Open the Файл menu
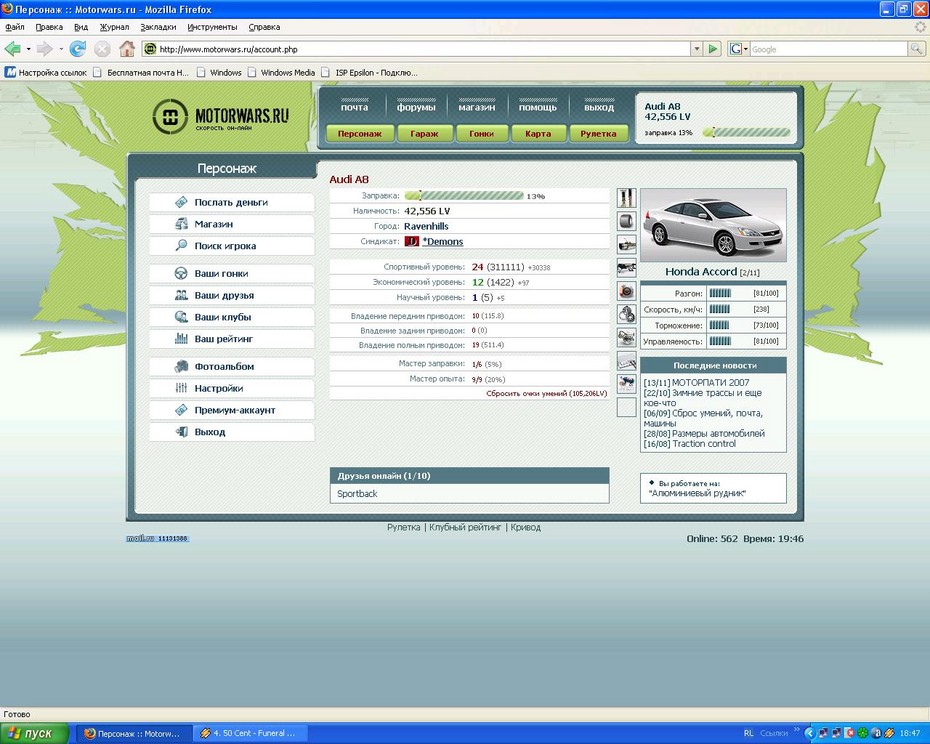930x744 pixels. [15, 27]
